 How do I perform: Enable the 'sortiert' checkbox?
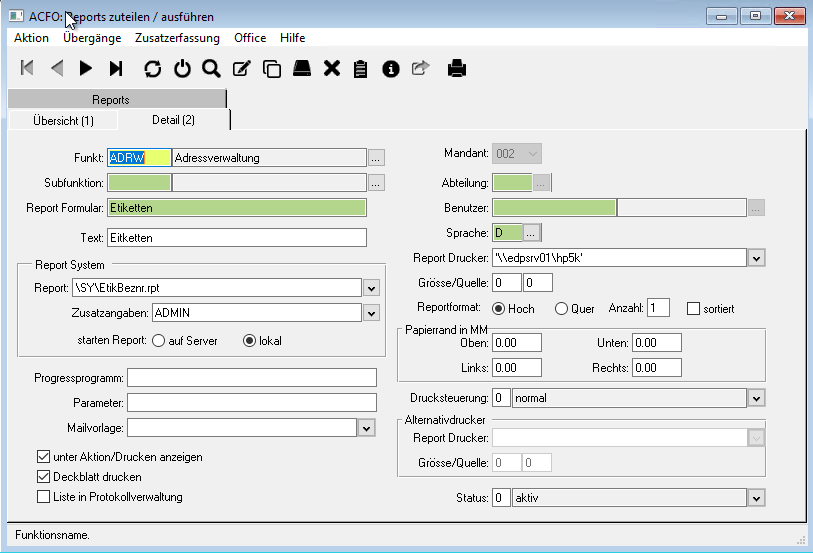pos(693,308)
